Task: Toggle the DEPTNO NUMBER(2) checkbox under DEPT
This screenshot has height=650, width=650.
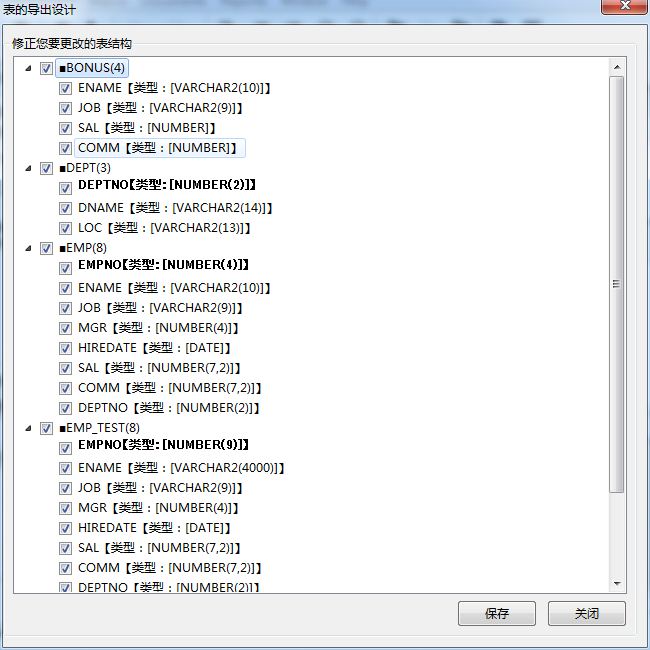Action: 65,188
